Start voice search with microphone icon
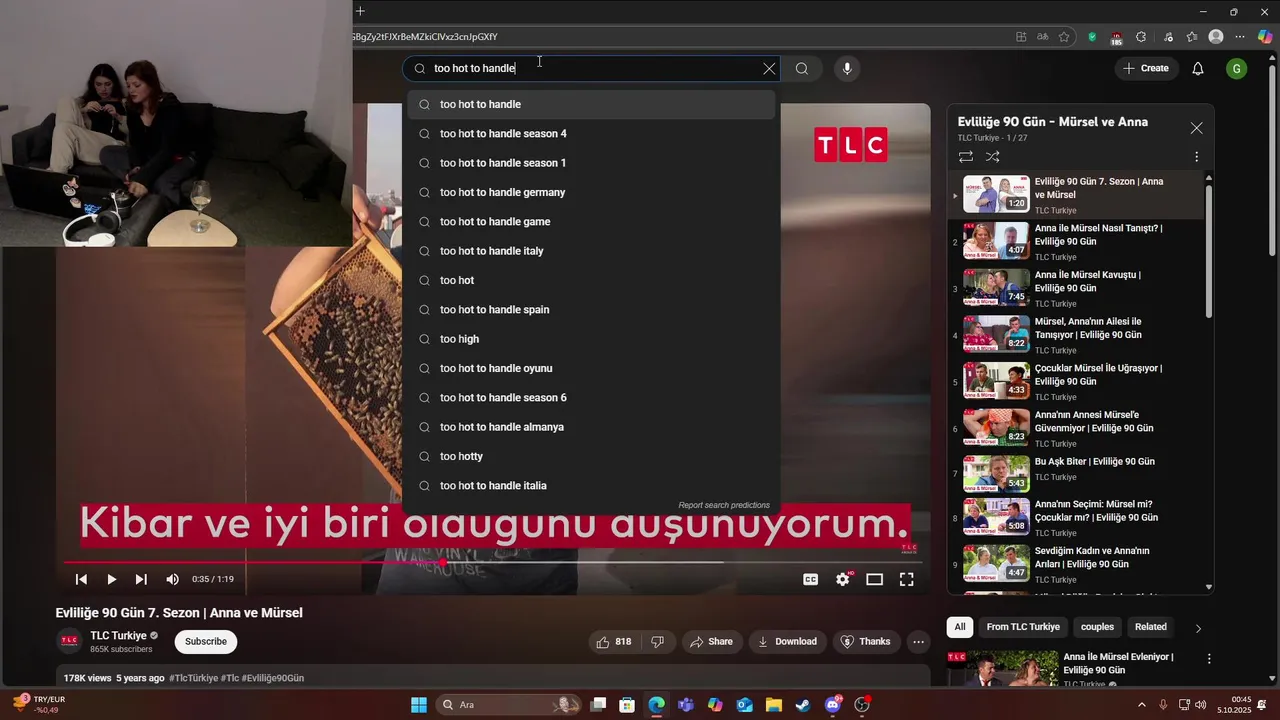The height and width of the screenshot is (720, 1280). pos(847,69)
